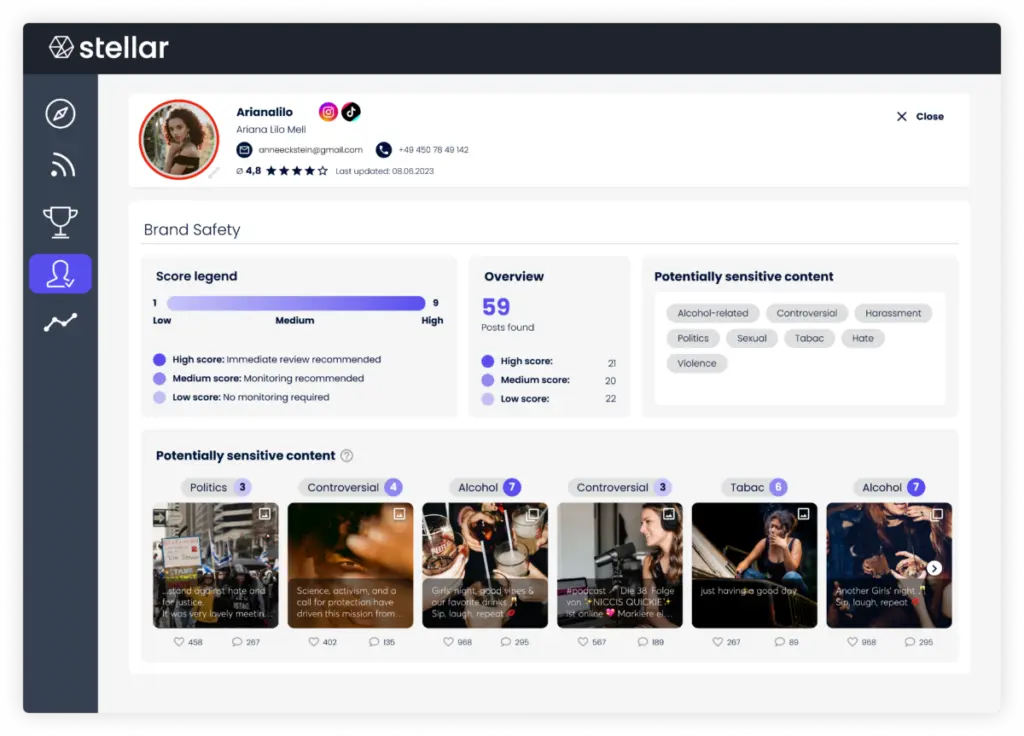Toggle the Harassment content filter
Viewport: 1024px width, 736px height.
[x=892, y=312]
